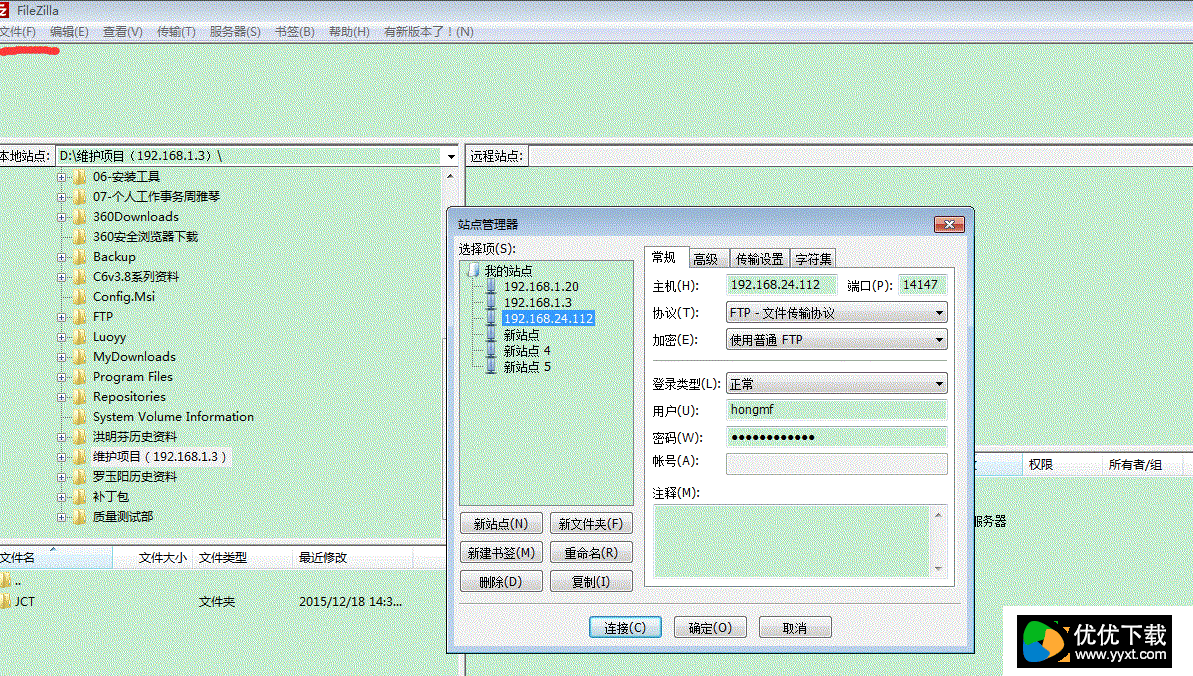Viewport: 1193px width, 676px height.
Task: Open the 查看(V) menu
Action: (x=122, y=32)
